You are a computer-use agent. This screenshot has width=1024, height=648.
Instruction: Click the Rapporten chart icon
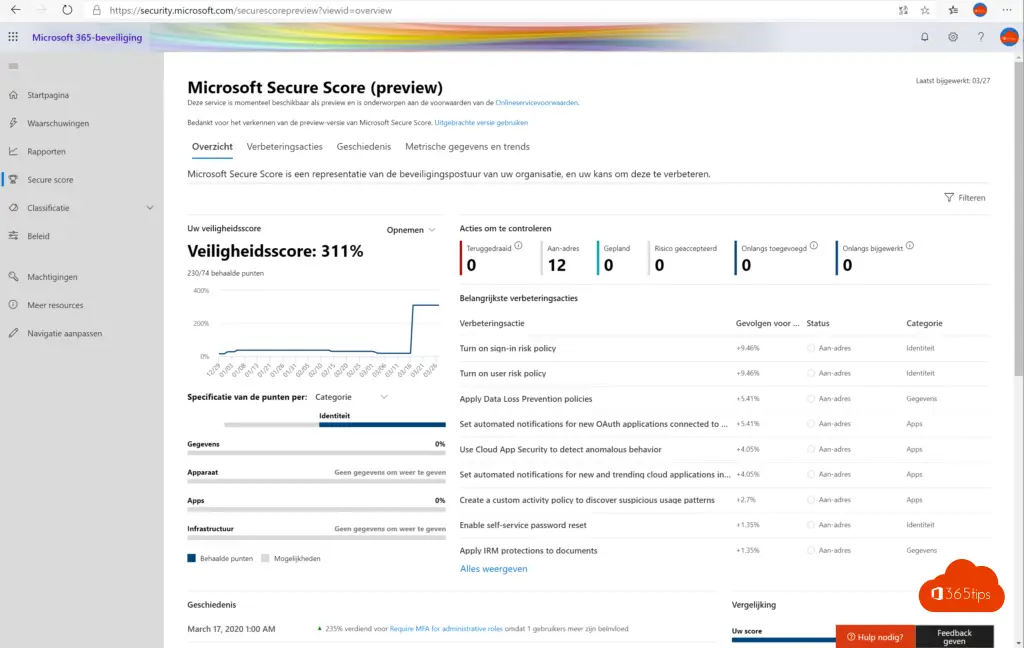coord(13,151)
